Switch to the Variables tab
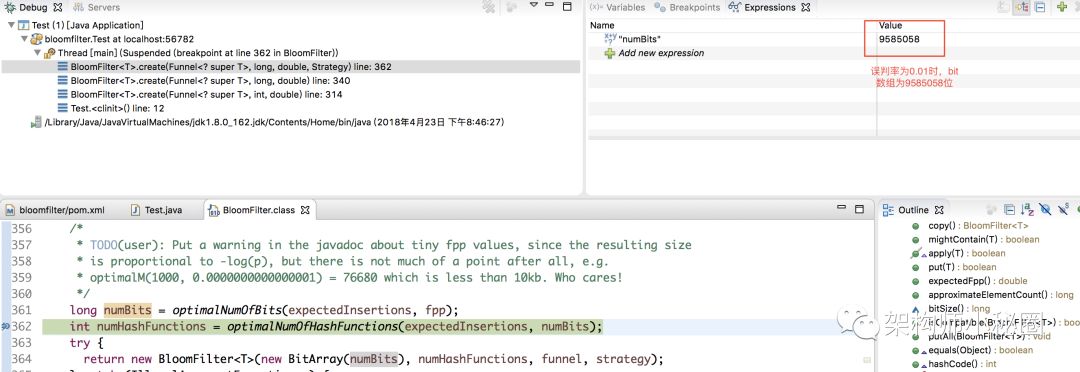The width and height of the screenshot is (1080, 372). [x=617, y=8]
